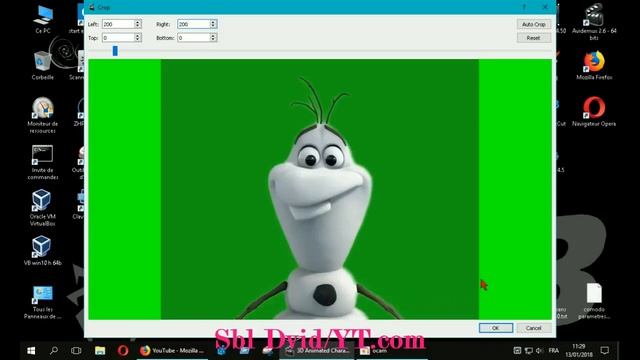This screenshot has height=360, width=640.
Task: Open taskbar search magnifier
Action: tap(53, 351)
